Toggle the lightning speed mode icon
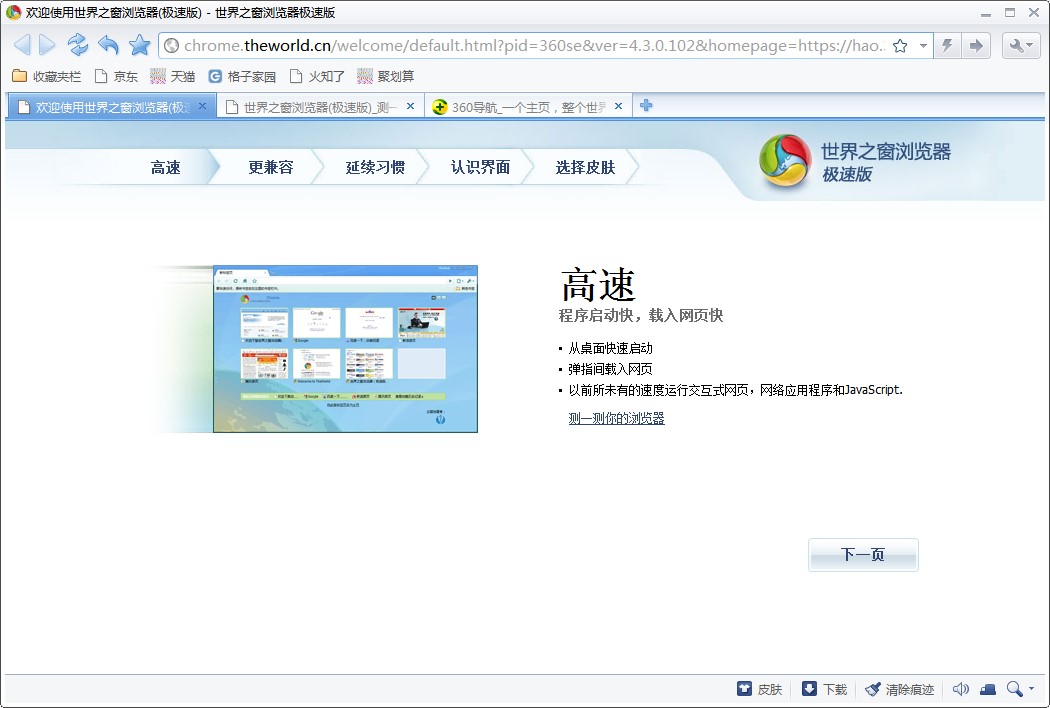The width and height of the screenshot is (1050, 708). [945, 45]
